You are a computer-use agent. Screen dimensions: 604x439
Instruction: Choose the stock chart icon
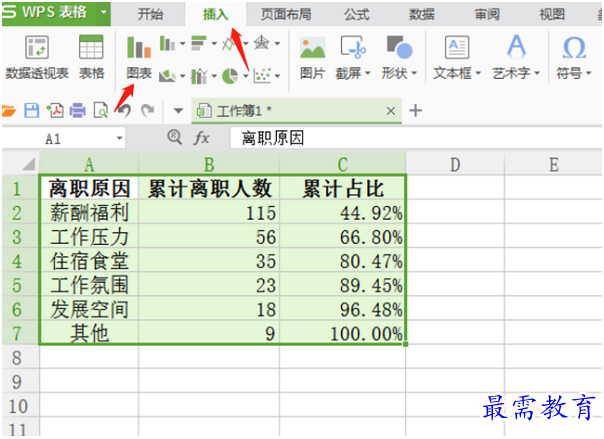pyautogui.click(x=199, y=75)
